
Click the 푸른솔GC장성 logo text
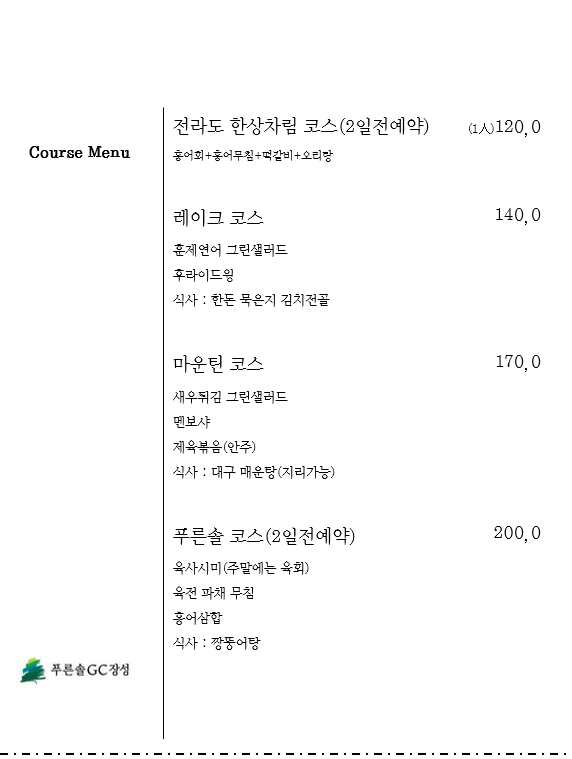pyautogui.click(x=90, y=670)
